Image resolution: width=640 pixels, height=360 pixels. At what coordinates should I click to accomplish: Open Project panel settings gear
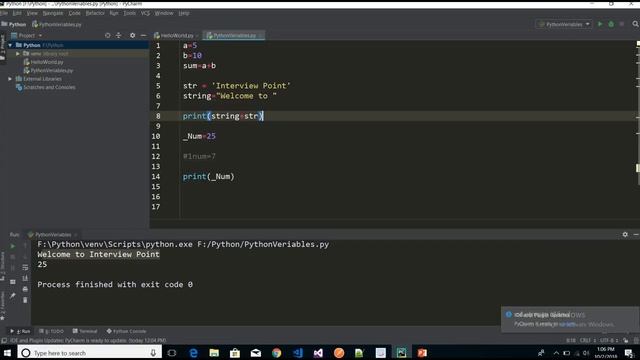132,36
